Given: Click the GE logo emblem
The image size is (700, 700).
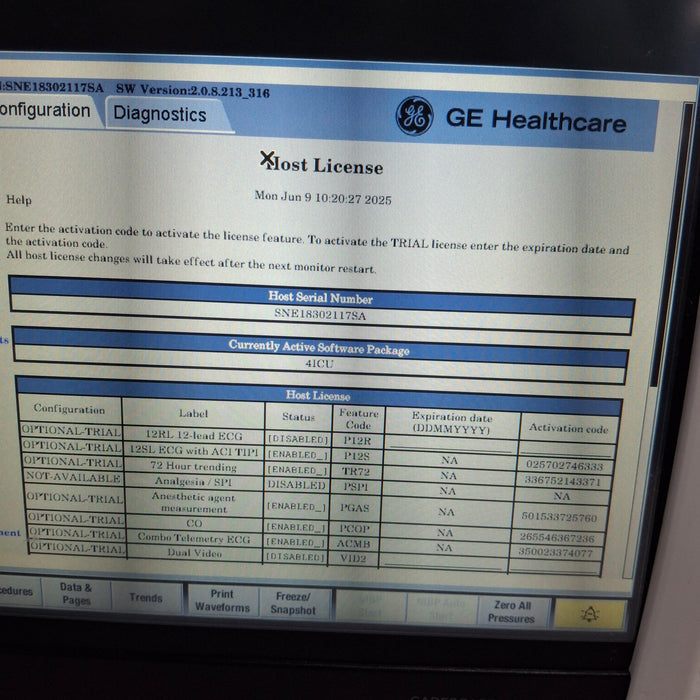Looking at the screenshot, I should [414, 116].
